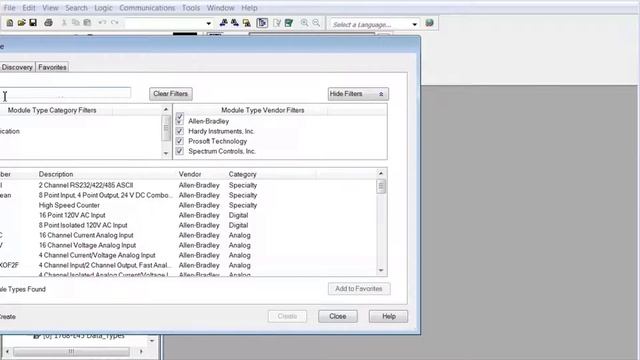
Task: Click the module search text field
Action: coord(65,93)
